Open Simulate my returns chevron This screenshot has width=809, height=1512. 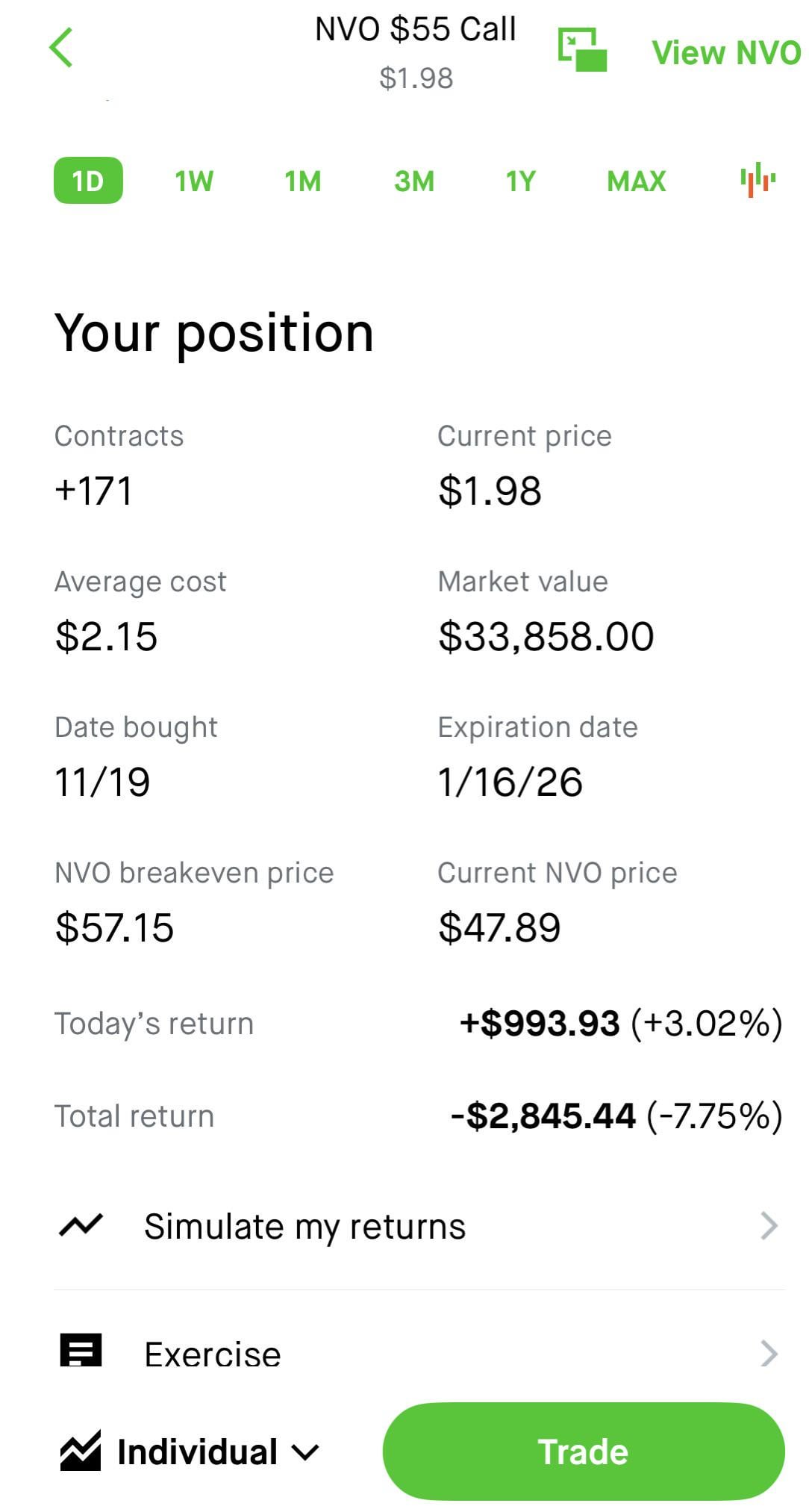click(x=769, y=1226)
